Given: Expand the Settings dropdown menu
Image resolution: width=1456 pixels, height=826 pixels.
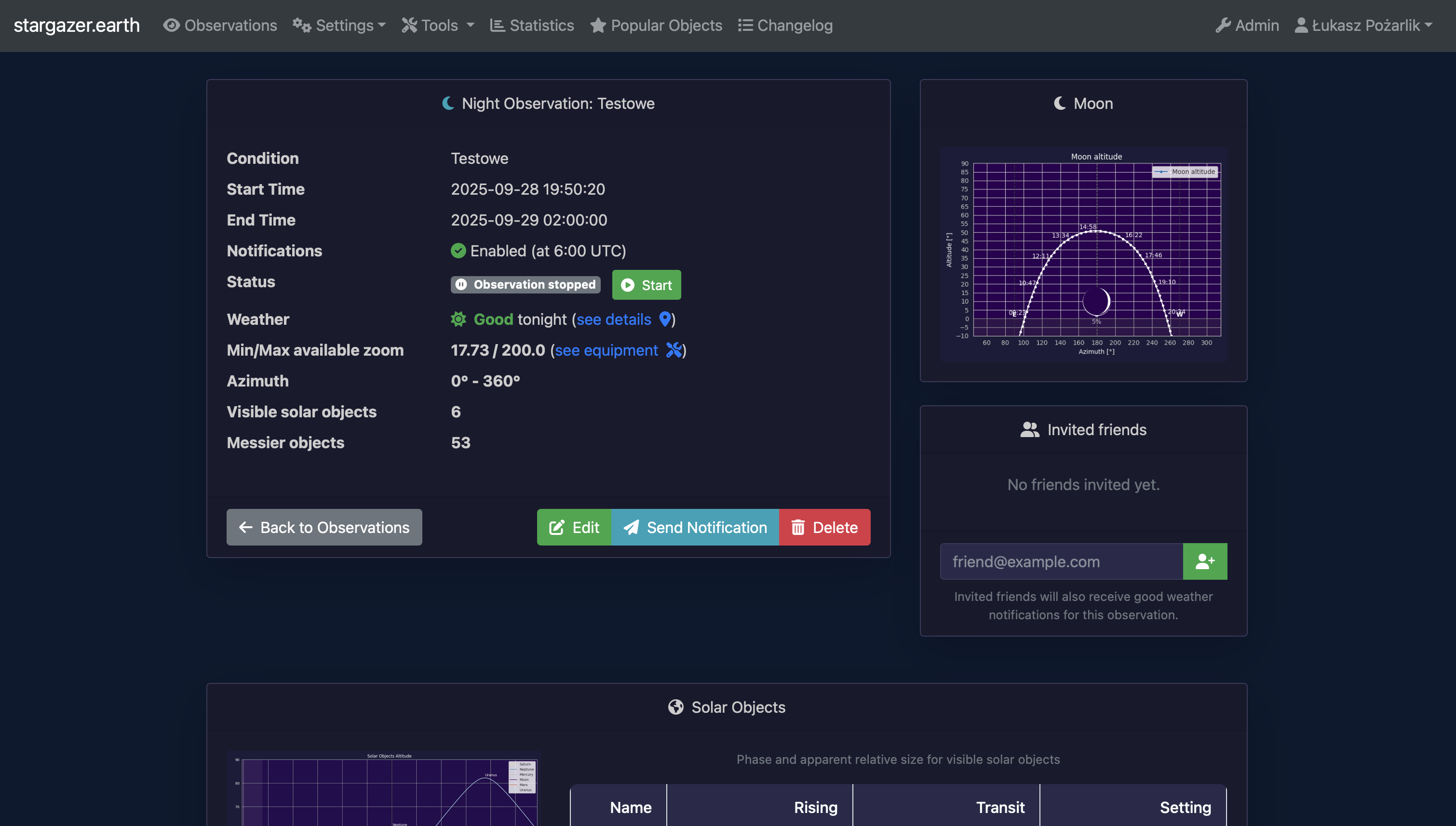Looking at the screenshot, I should 339,26.
